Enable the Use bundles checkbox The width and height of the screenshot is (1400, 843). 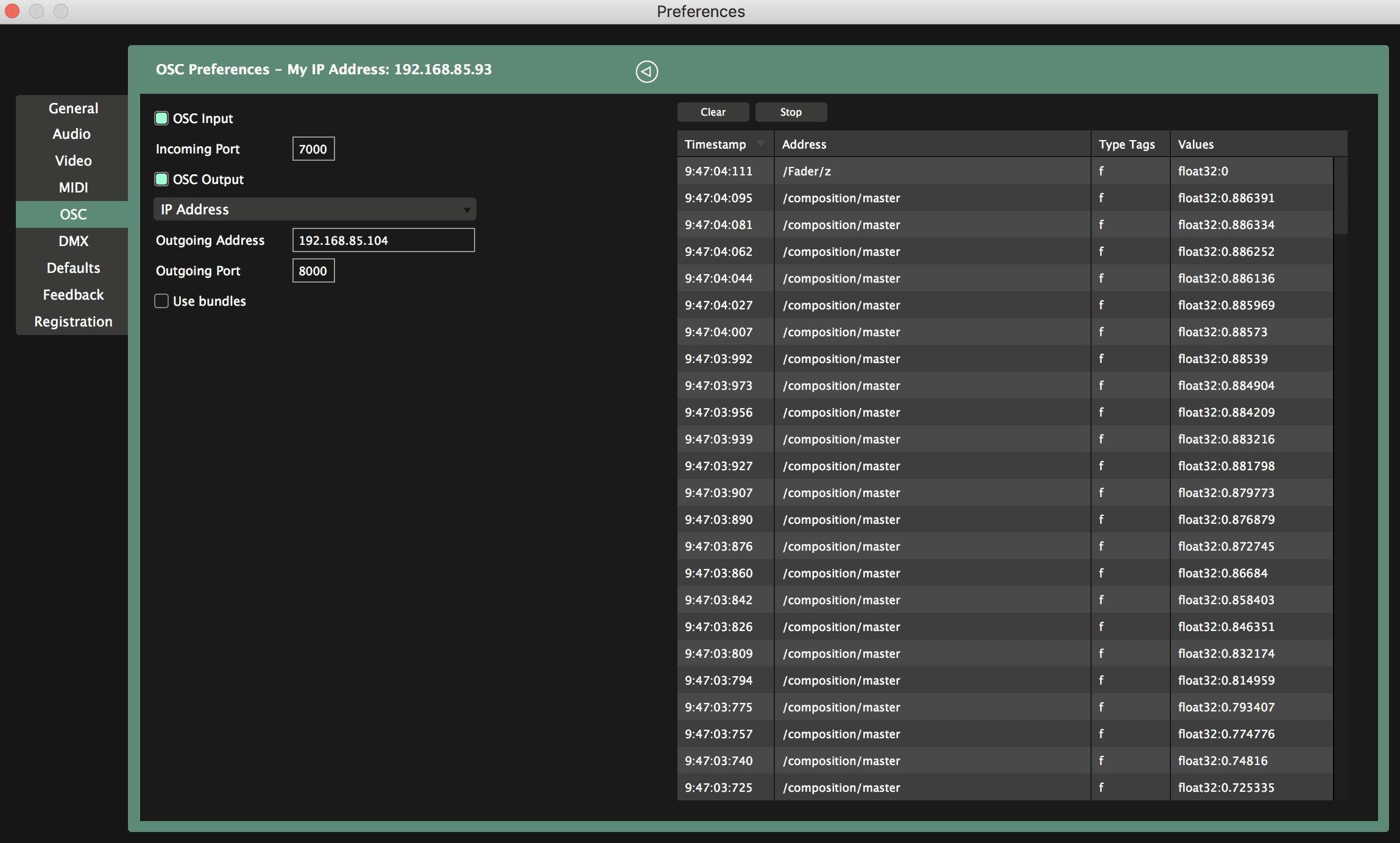(161, 301)
